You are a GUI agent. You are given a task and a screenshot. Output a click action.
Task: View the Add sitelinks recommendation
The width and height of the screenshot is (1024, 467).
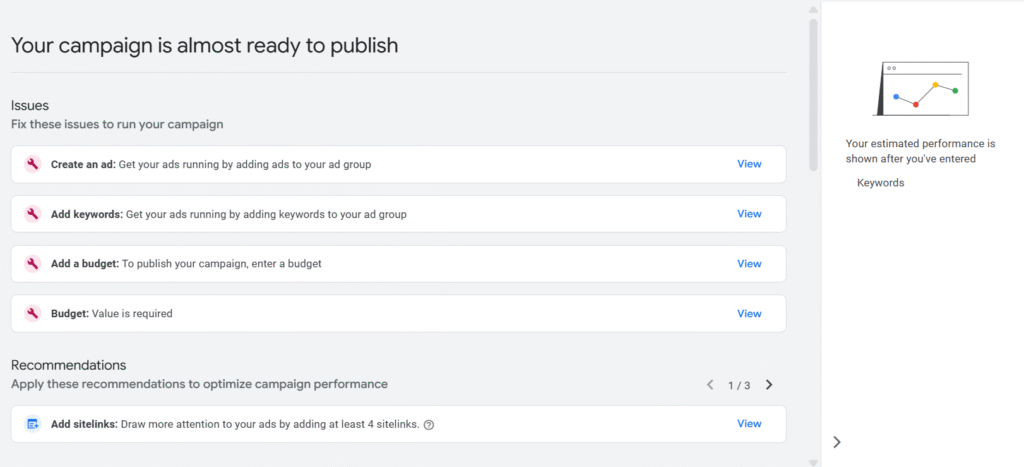pos(749,424)
